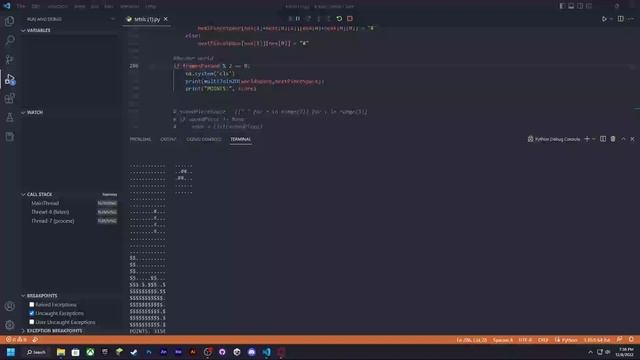
Task: Kill the terminal with trash icon
Action: pyautogui.click(x=613, y=139)
